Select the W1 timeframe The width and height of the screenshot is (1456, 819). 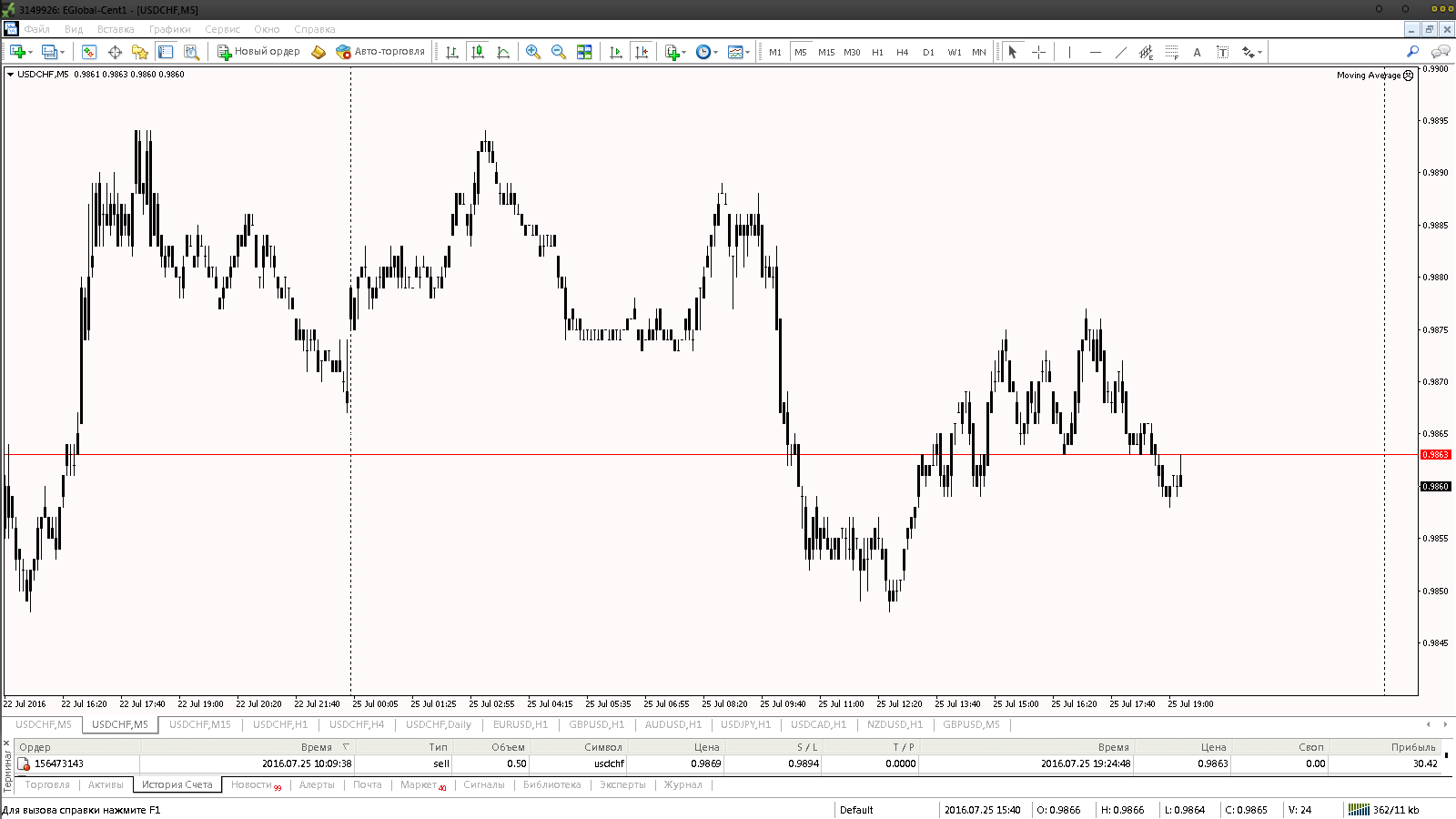point(955,52)
